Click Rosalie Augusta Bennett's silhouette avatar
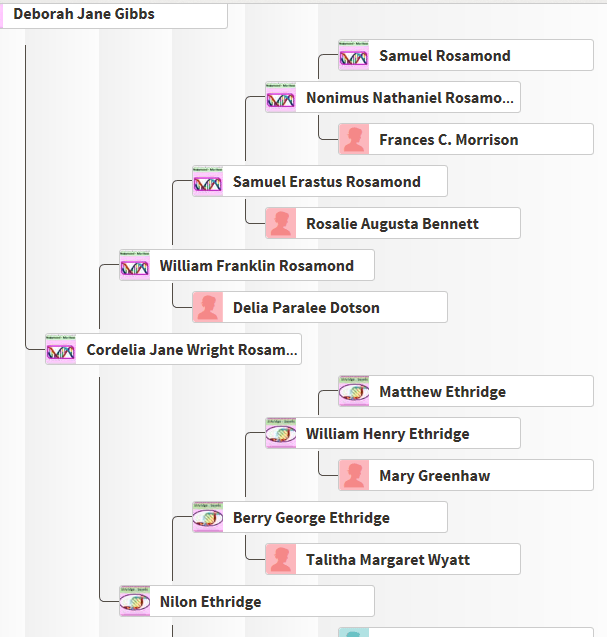 [x=281, y=224]
